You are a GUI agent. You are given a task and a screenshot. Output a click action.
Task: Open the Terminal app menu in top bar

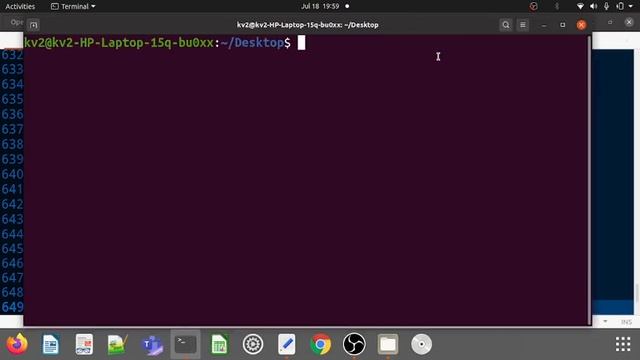pos(73,6)
